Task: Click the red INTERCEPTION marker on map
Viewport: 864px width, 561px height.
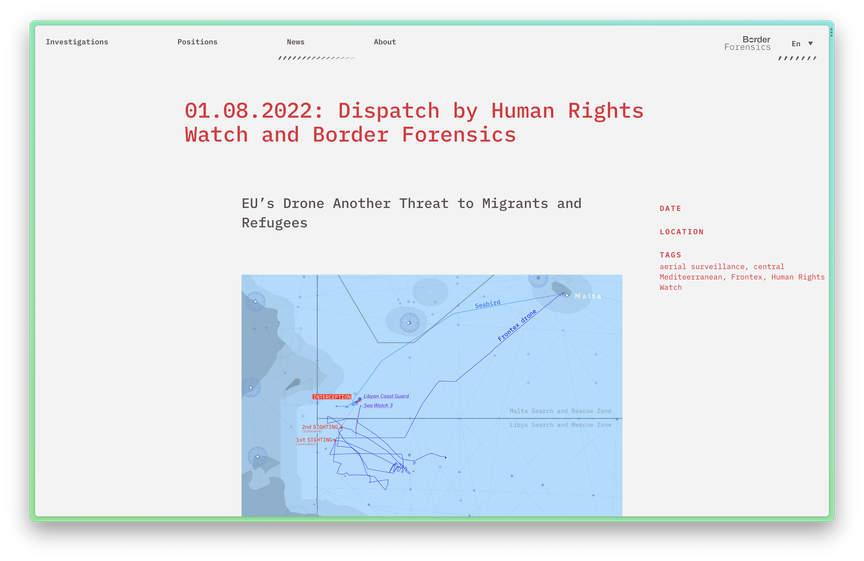Action: point(332,397)
